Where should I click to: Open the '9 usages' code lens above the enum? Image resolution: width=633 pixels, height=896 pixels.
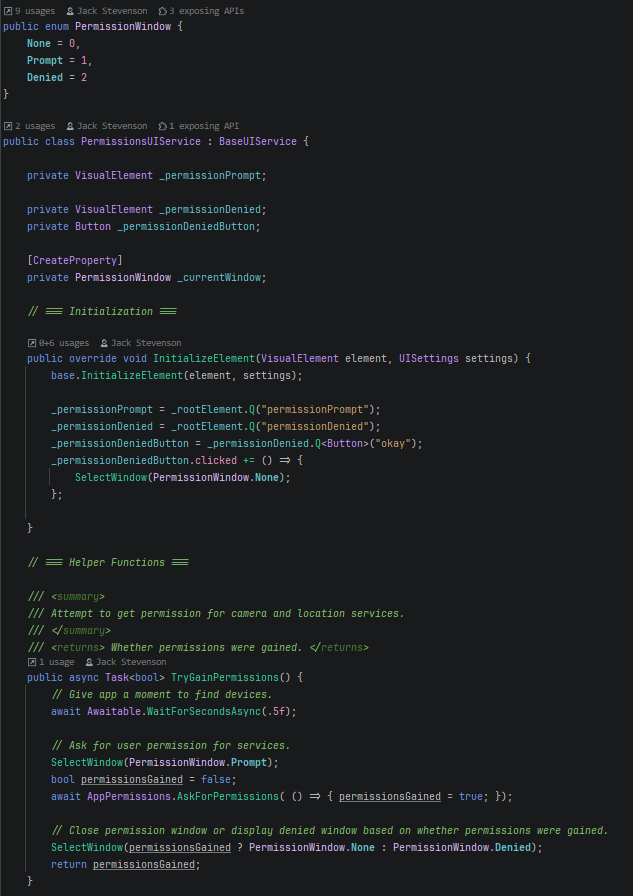coord(30,11)
